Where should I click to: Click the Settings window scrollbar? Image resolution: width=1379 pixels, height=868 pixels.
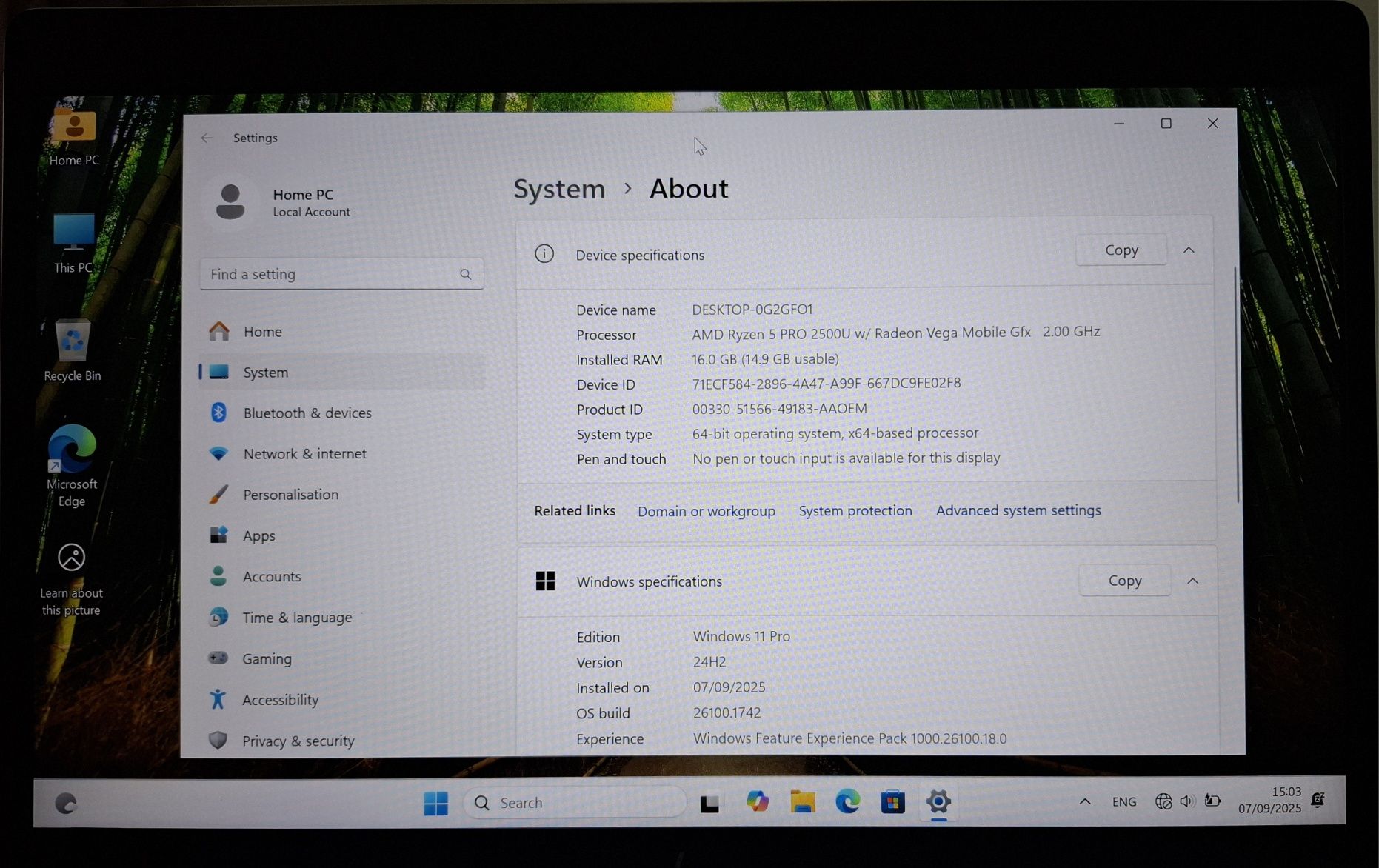(x=1236, y=385)
